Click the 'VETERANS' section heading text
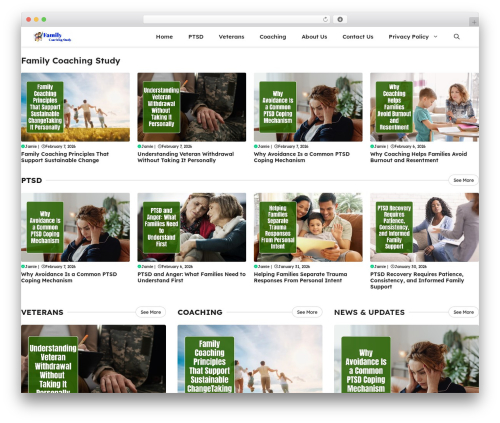Screen dimensions: 500x423 coord(42,312)
